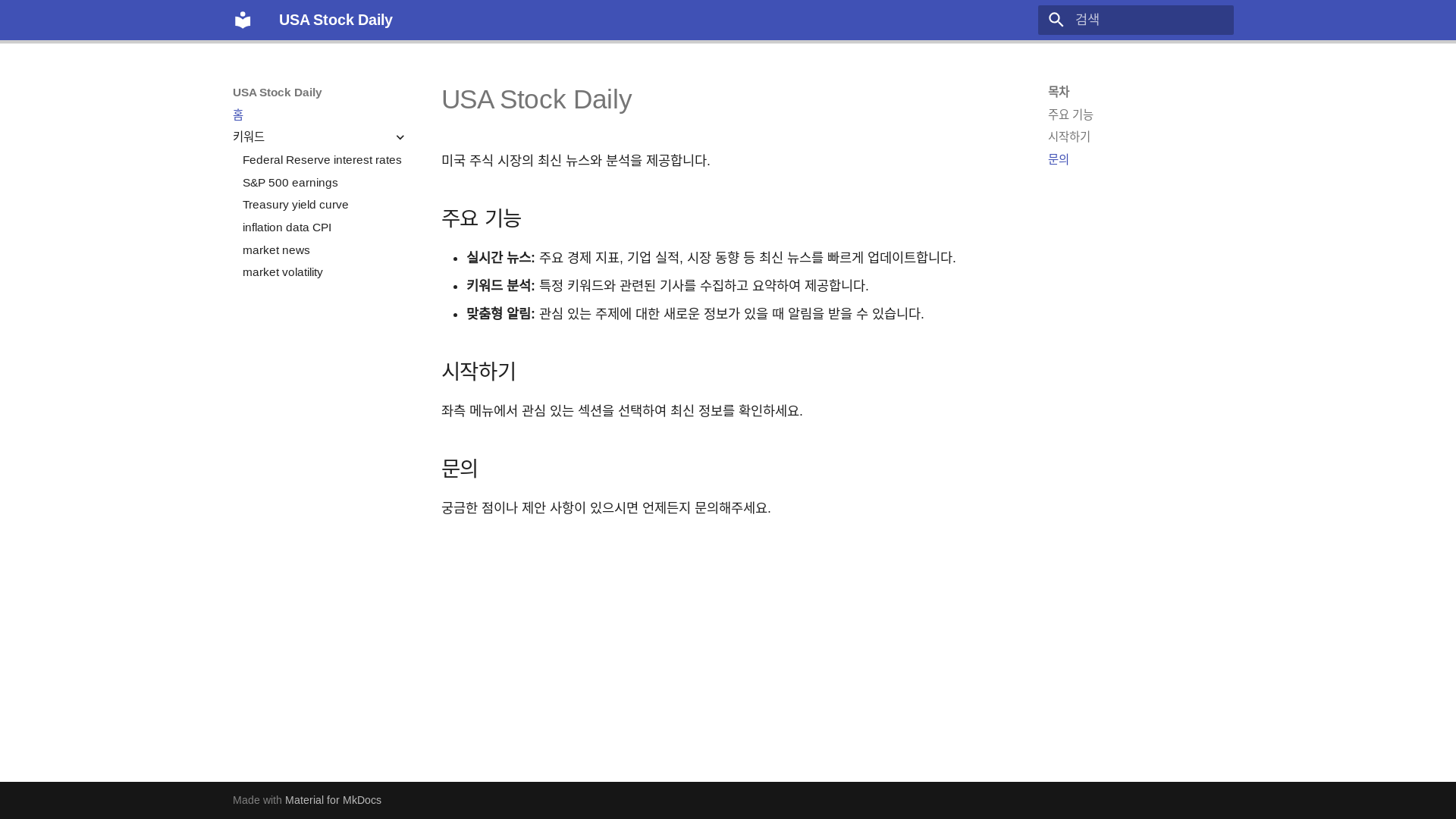Open Treasury yield curve page

[x=296, y=205]
